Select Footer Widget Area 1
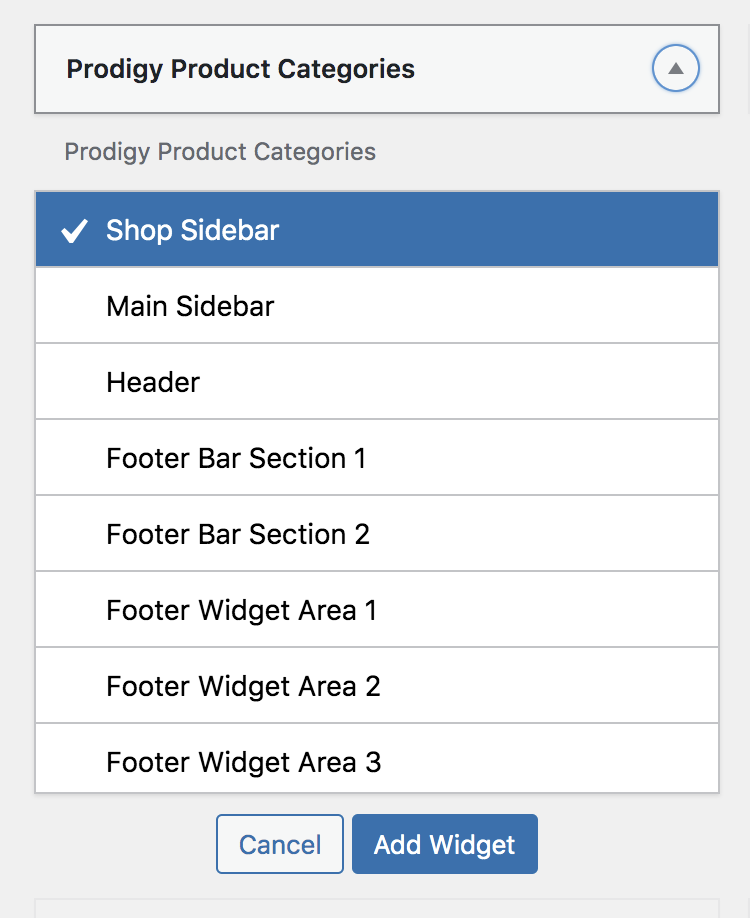The image size is (750, 918). (x=377, y=610)
